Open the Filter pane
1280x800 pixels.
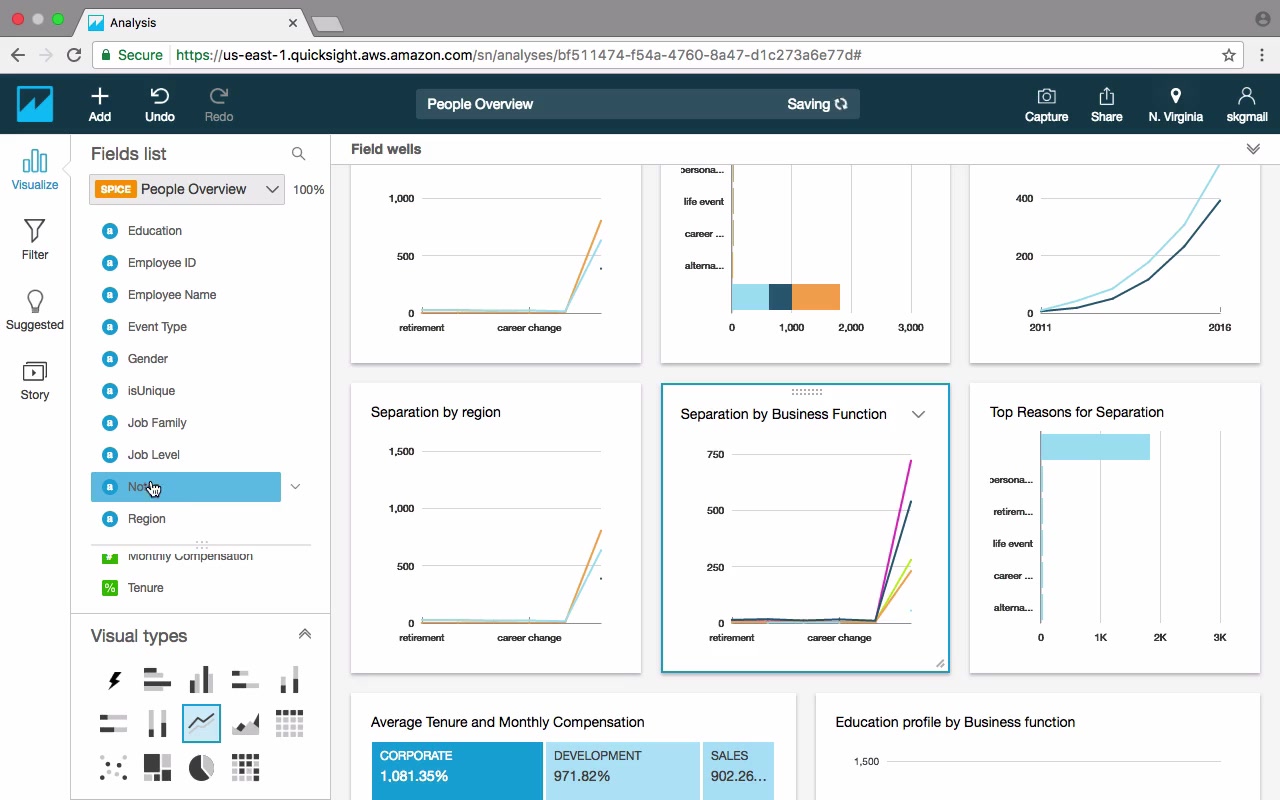point(35,239)
